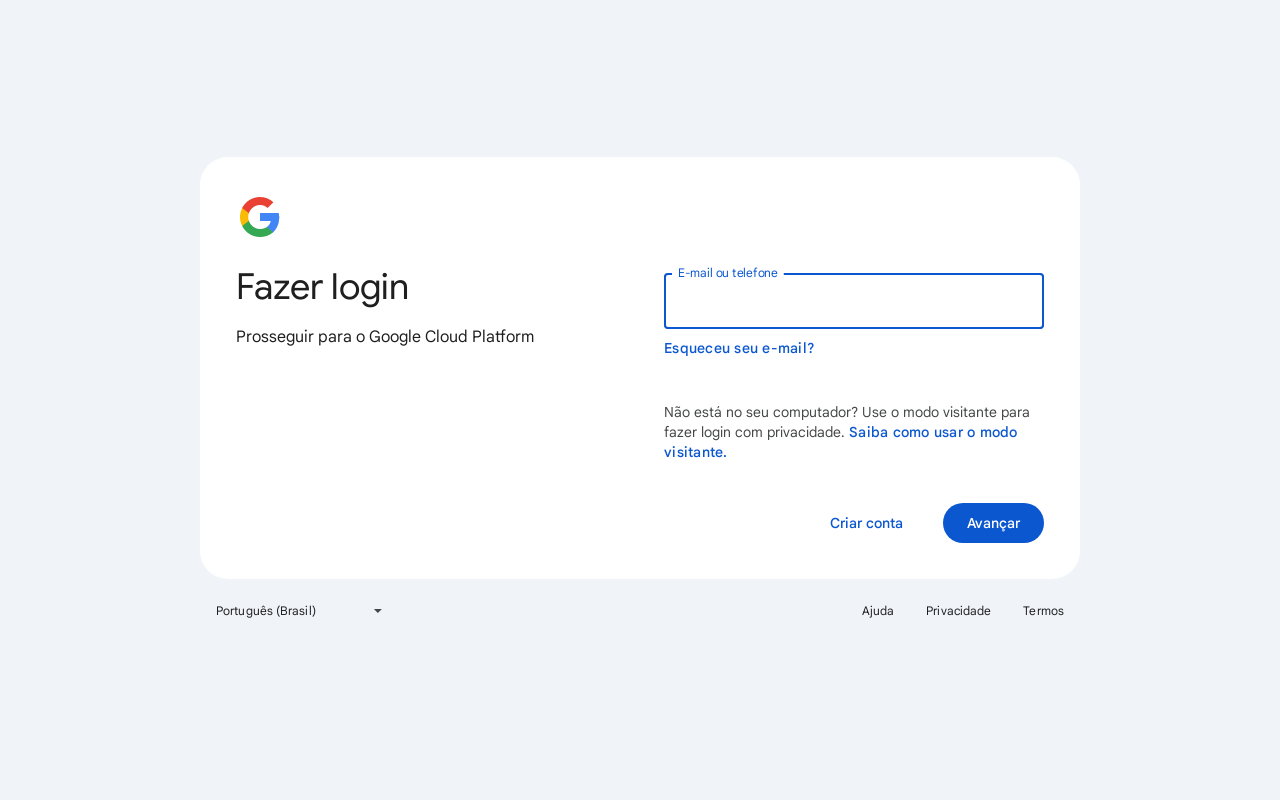Click the language selector dropdown arrow
Screen dimensions: 1280x800
coord(378,611)
